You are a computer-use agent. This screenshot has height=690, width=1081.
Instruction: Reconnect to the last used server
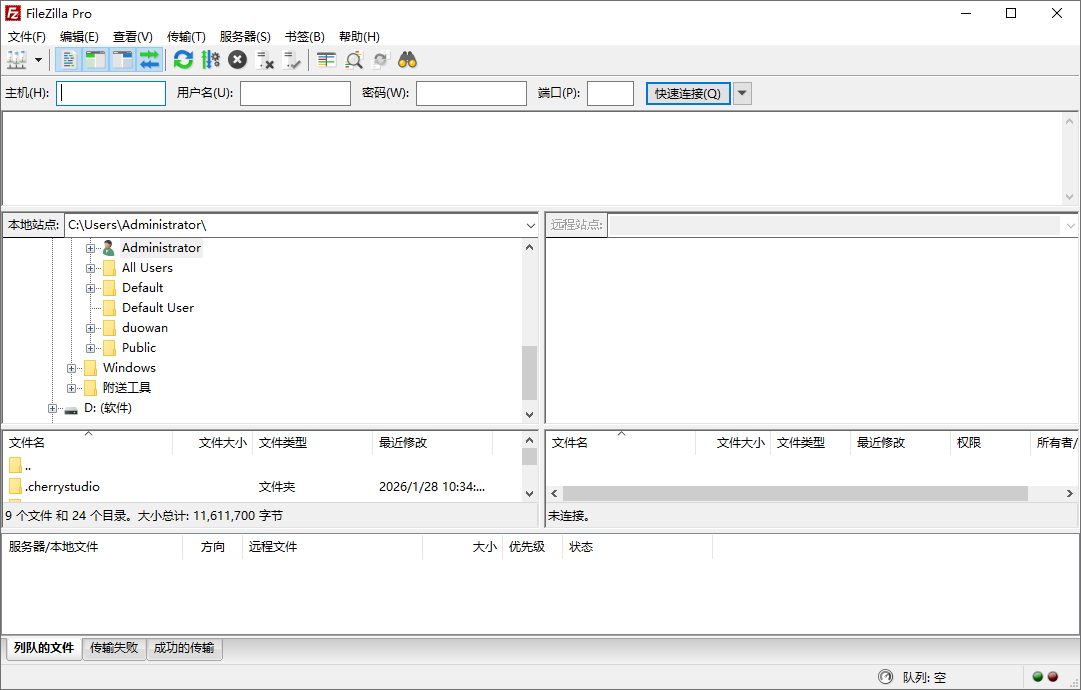point(291,59)
